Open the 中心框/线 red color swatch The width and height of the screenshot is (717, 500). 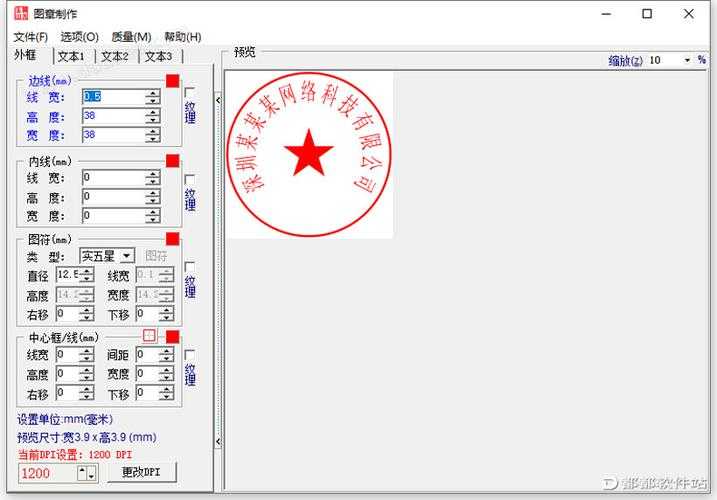172,336
